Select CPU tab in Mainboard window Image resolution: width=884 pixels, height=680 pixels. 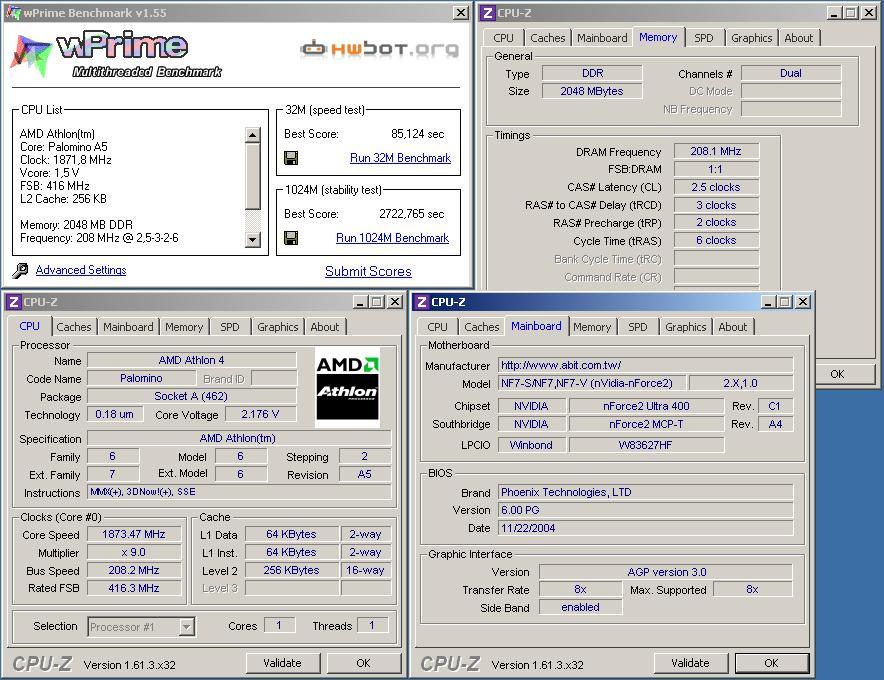coord(437,327)
